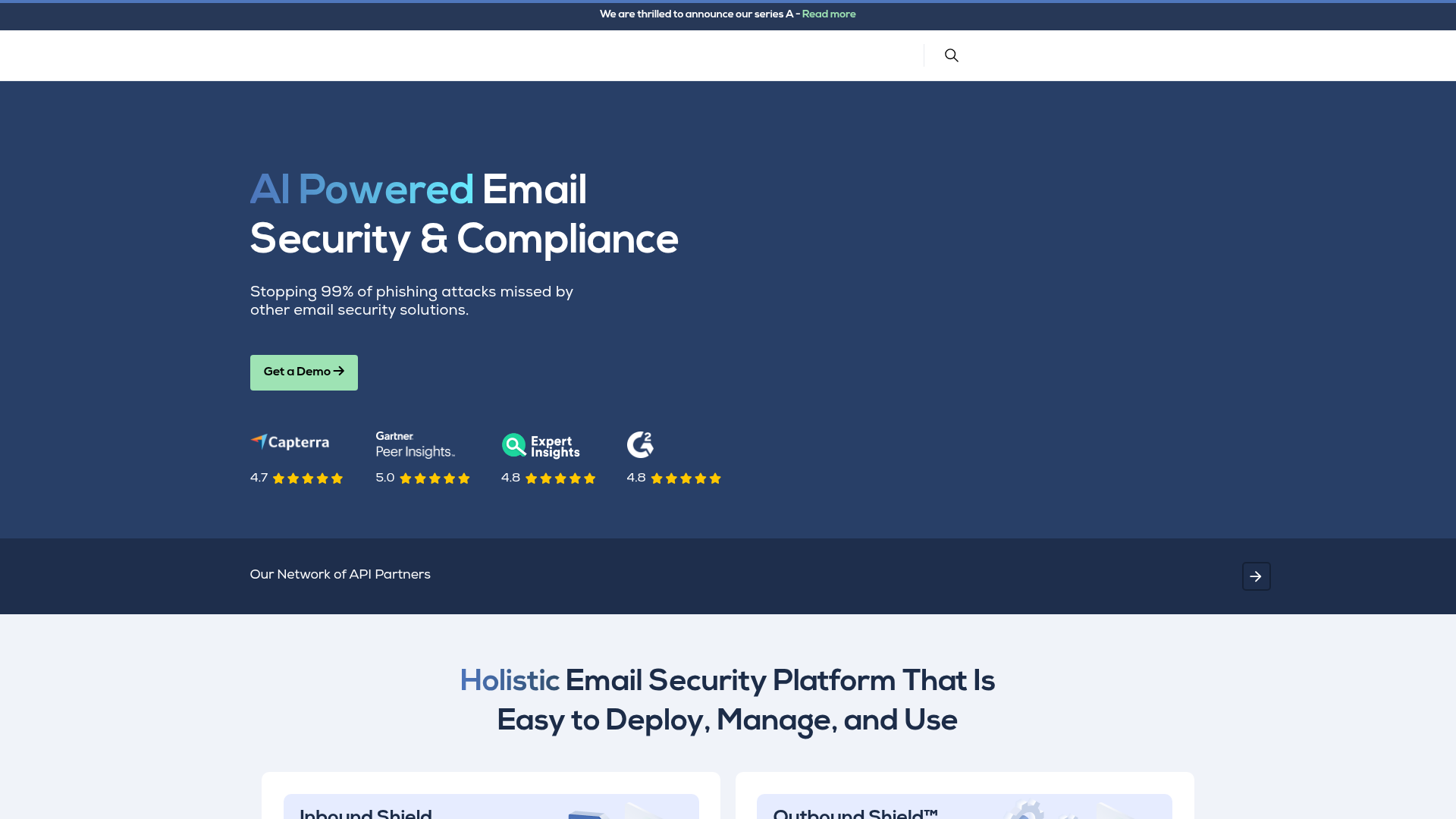Click the first star of the Capterra rating
Screen dimensions: 1456x819
(x=279, y=479)
